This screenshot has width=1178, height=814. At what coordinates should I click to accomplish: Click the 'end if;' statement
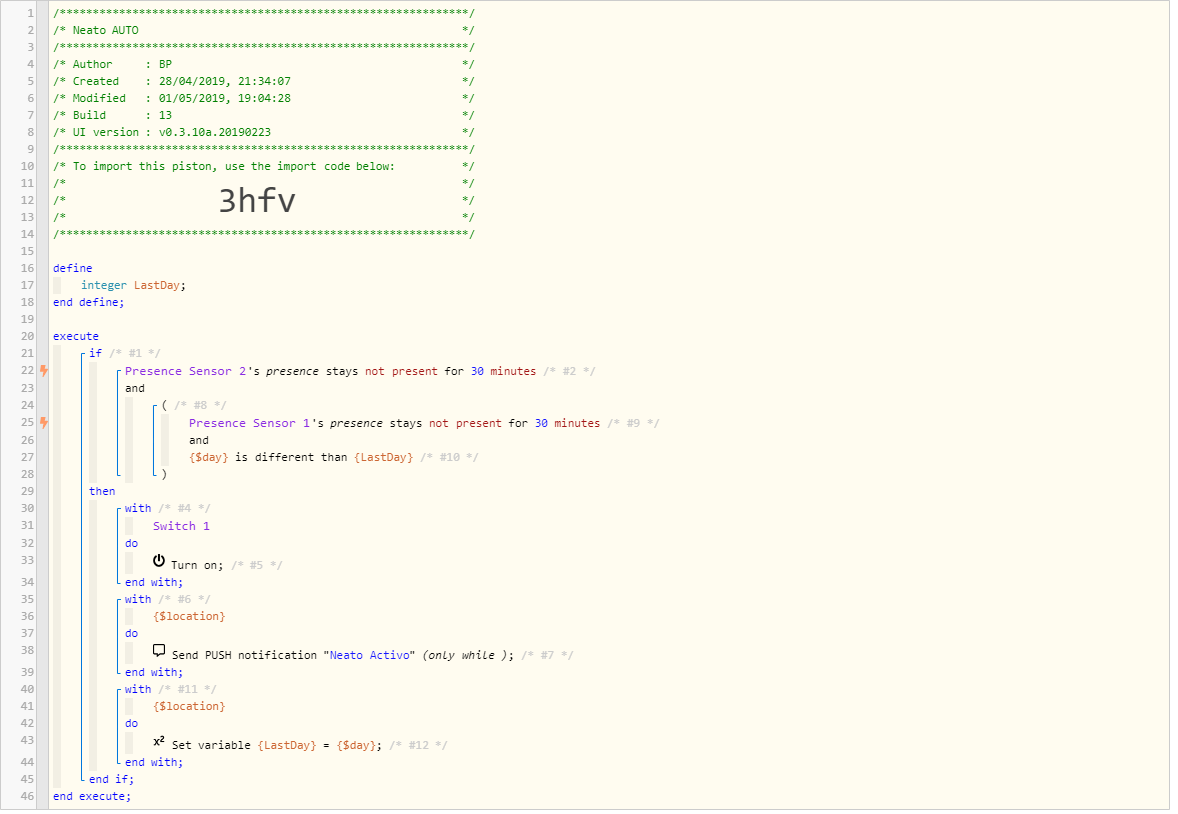pyautogui.click(x=111, y=780)
